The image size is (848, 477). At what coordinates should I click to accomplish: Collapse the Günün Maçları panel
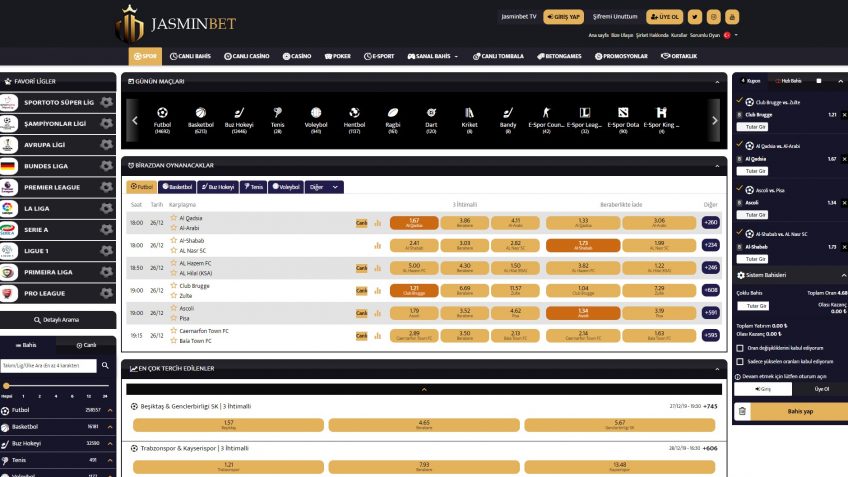click(717, 82)
